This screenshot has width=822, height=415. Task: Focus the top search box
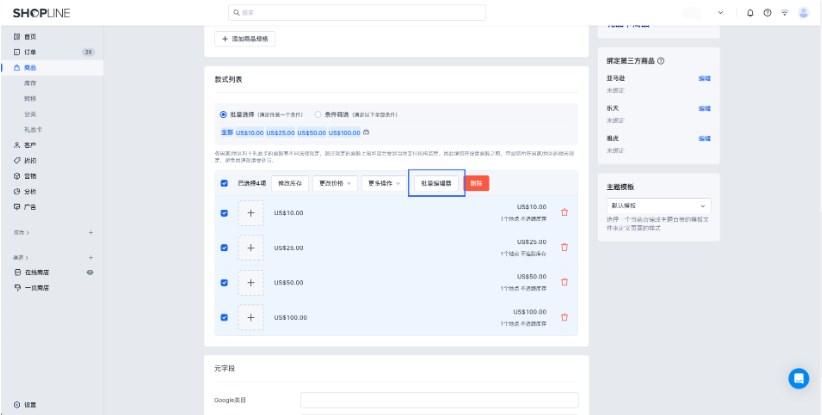click(357, 13)
